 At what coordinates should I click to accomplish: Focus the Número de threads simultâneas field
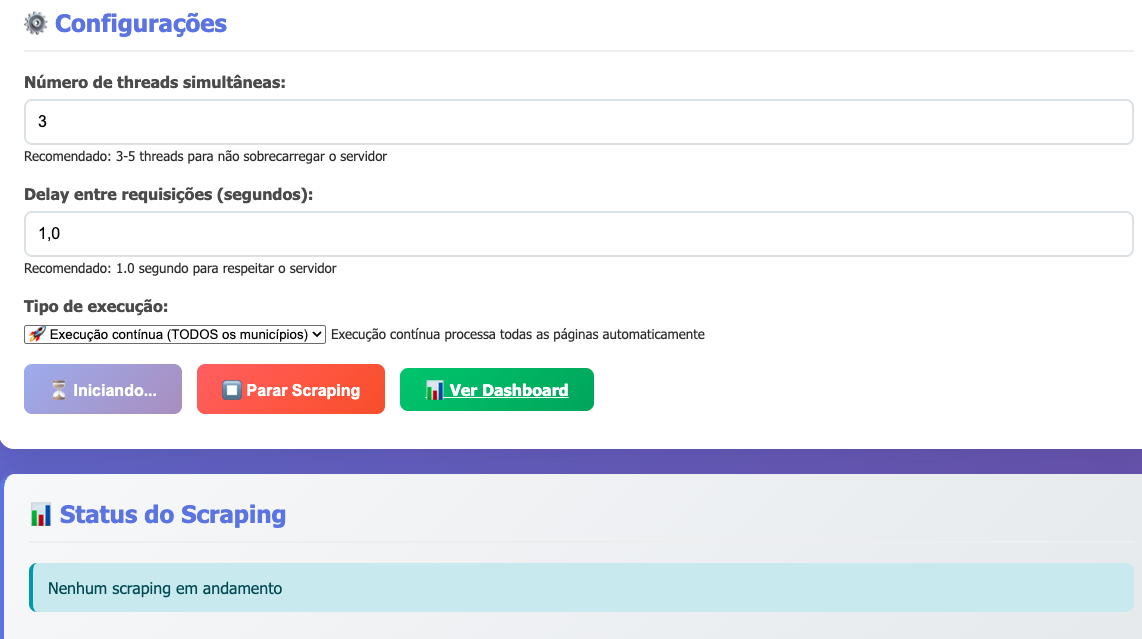(x=578, y=122)
